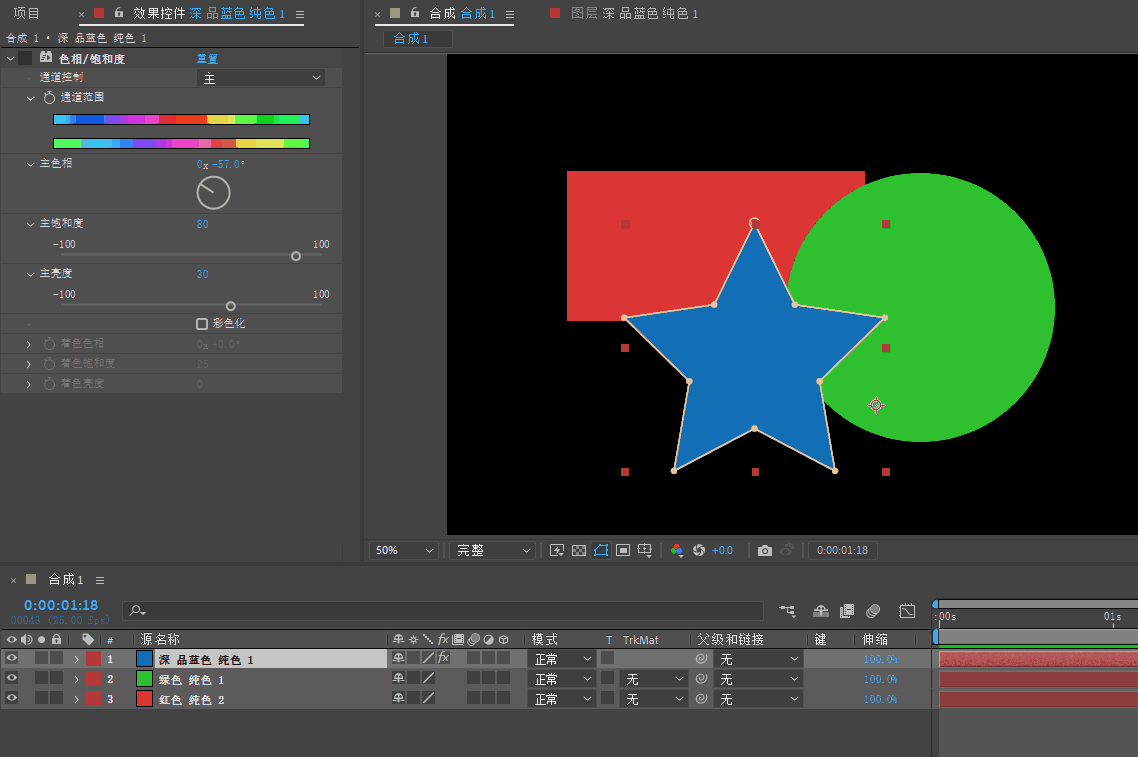This screenshot has width=1138, height=757.
Task: Enable the 彩色化 checkbox
Action: (x=202, y=324)
